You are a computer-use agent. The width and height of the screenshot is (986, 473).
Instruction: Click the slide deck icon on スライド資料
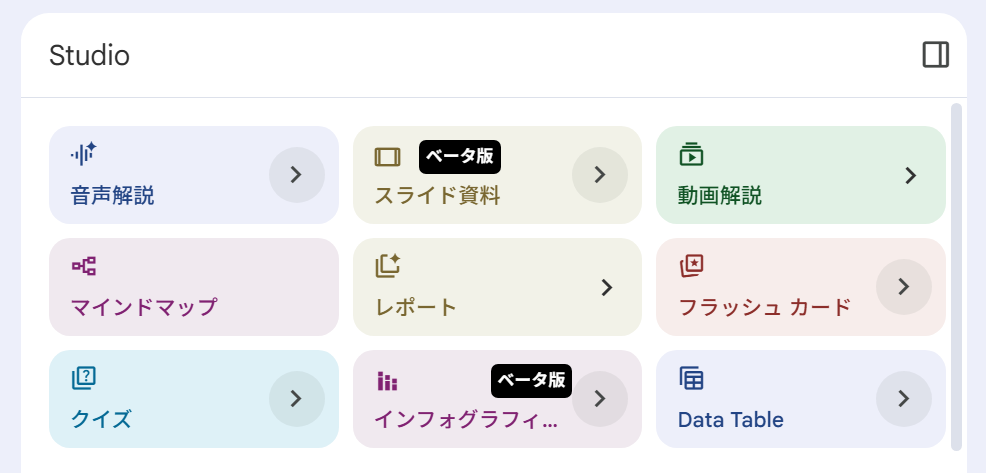click(387, 156)
